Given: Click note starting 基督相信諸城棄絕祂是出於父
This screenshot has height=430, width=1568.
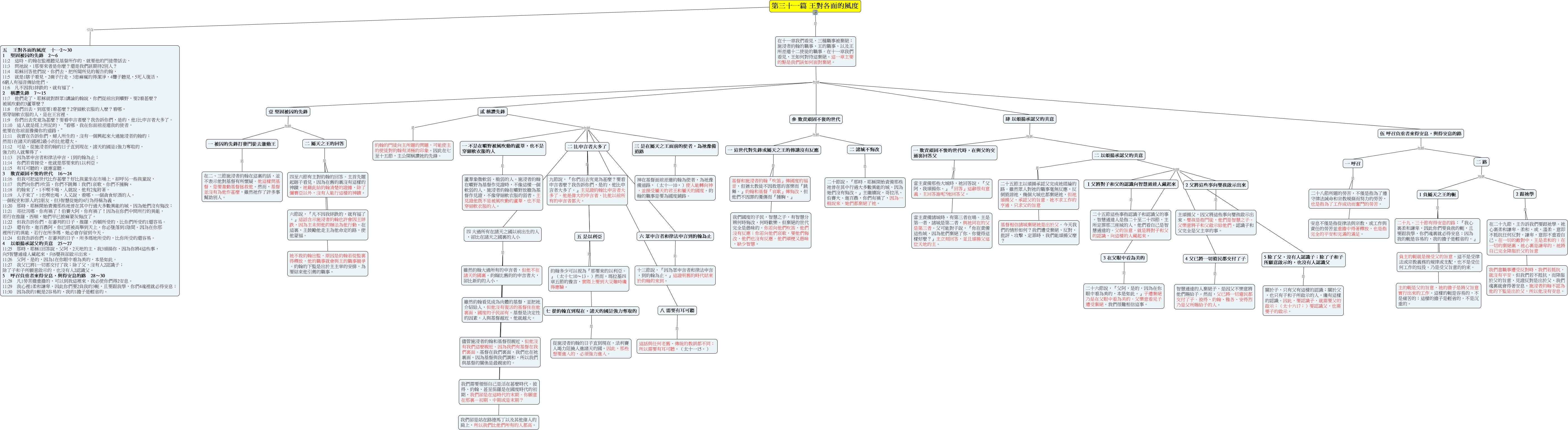Looking at the screenshot, I should (1038, 233).
